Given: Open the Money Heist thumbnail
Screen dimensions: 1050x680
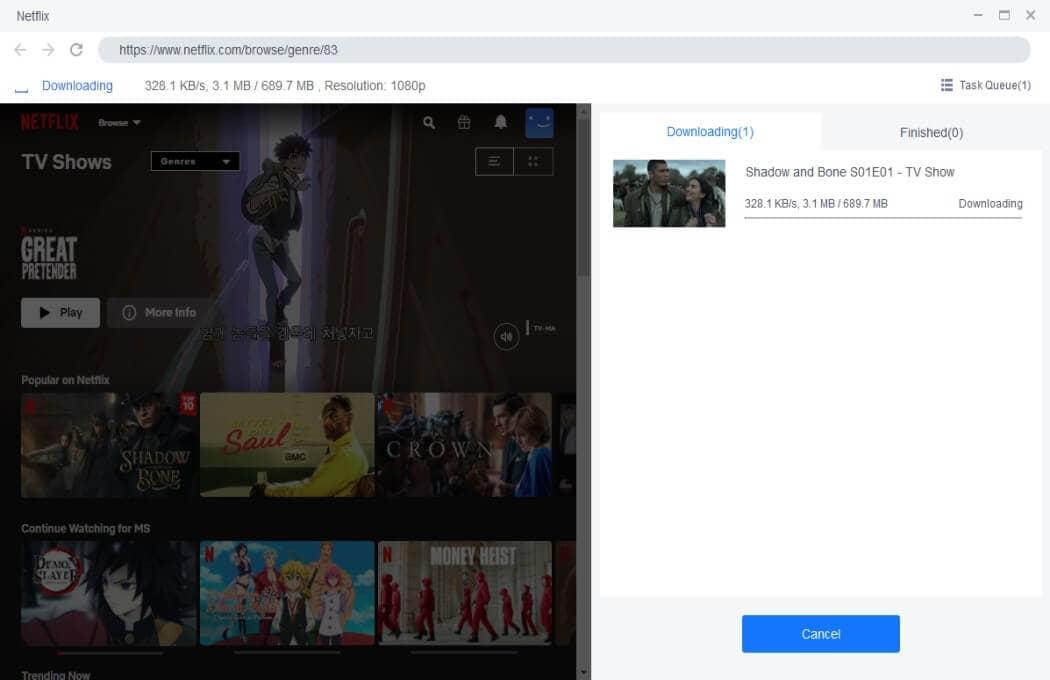Looking at the screenshot, I should pyautogui.click(x=465, y=594).
